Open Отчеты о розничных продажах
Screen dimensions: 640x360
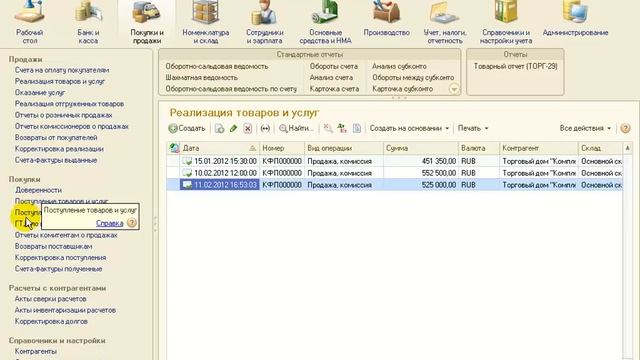click(x=63, y=115)
